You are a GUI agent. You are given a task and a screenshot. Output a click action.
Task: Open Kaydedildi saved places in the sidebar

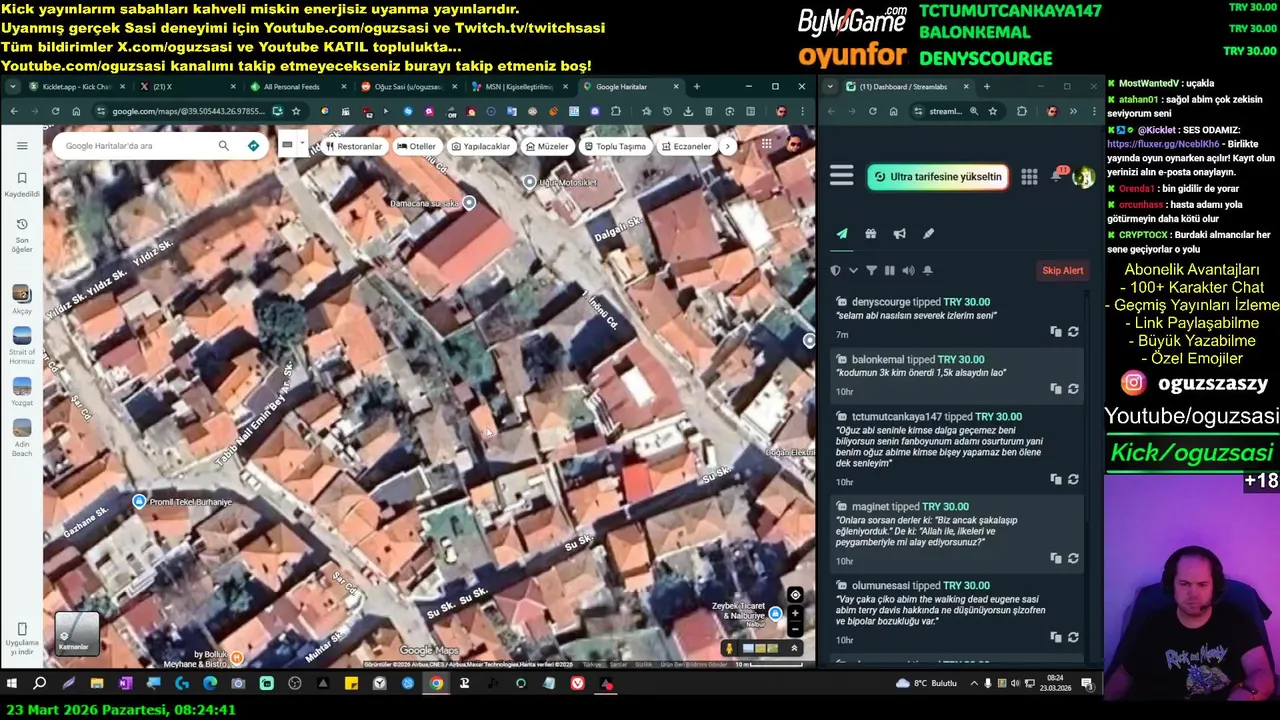[x=22, y=184]
